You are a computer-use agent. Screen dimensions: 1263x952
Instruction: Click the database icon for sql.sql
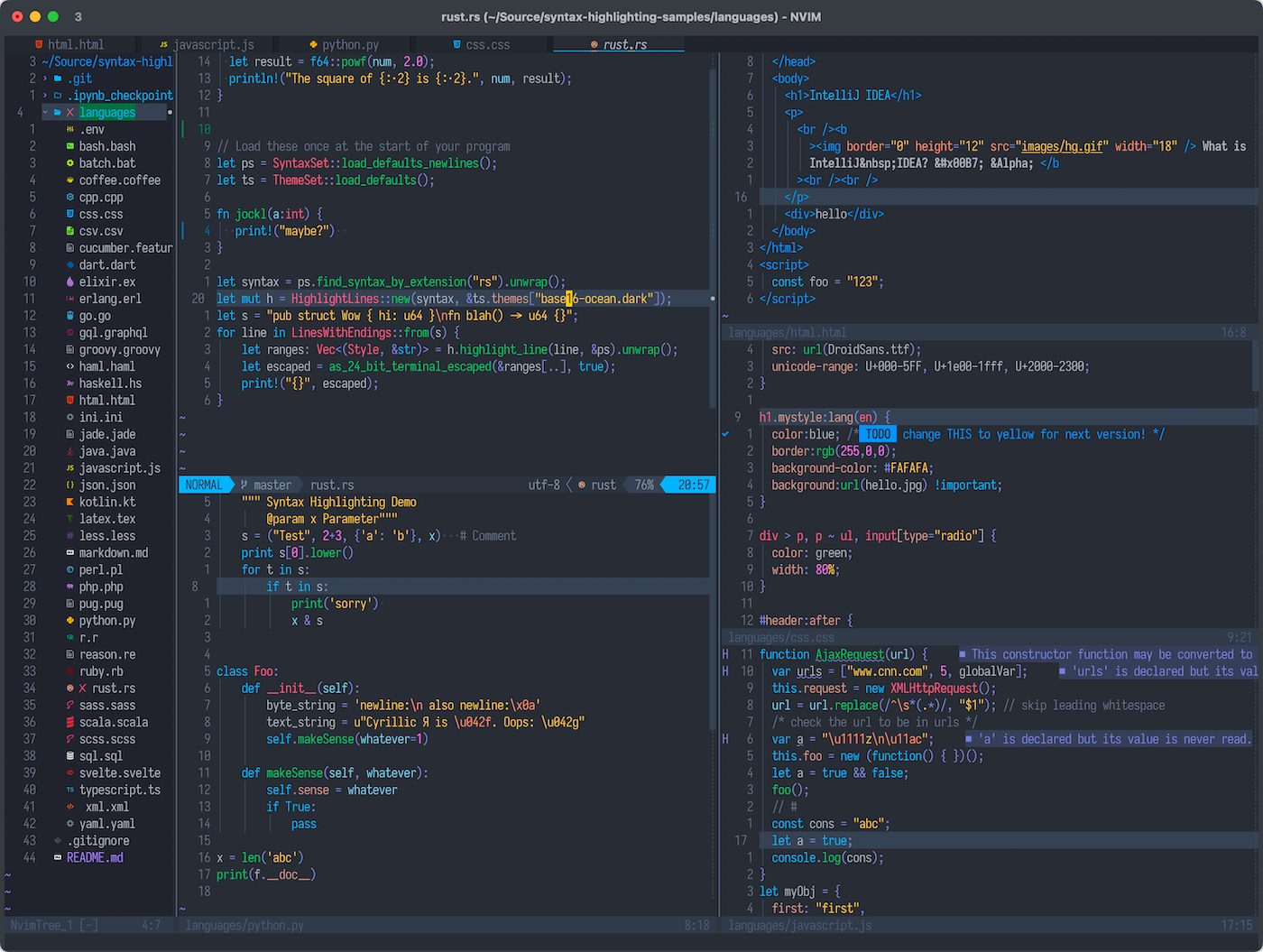[x=70, y=756]
